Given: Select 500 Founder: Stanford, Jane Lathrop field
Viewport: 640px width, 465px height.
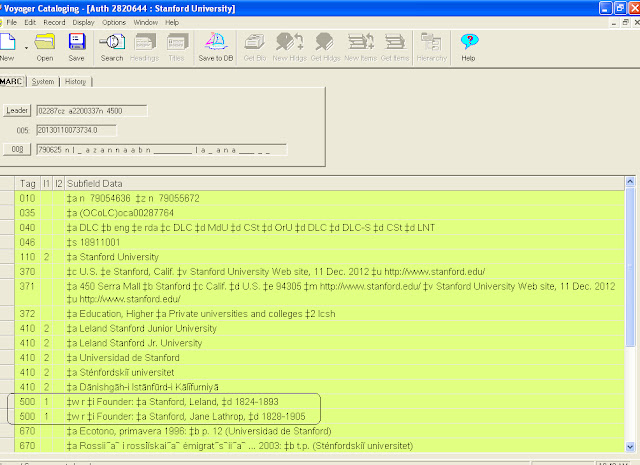Looking at the screenshot, I should pos(344,416).
